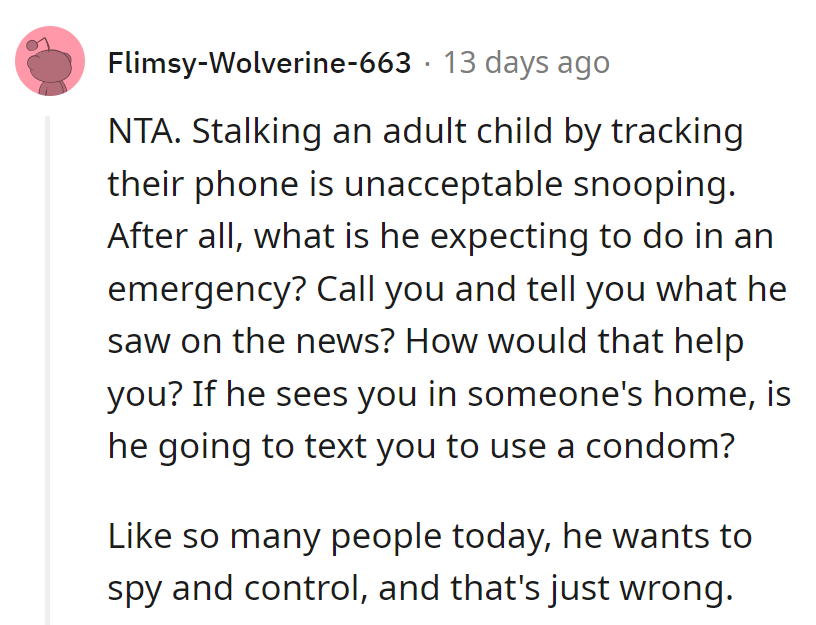Open the Flimsy-Wolverine-663 user profile link
Viewport: 816px width, 625px height.
click(x=259, y=63)
